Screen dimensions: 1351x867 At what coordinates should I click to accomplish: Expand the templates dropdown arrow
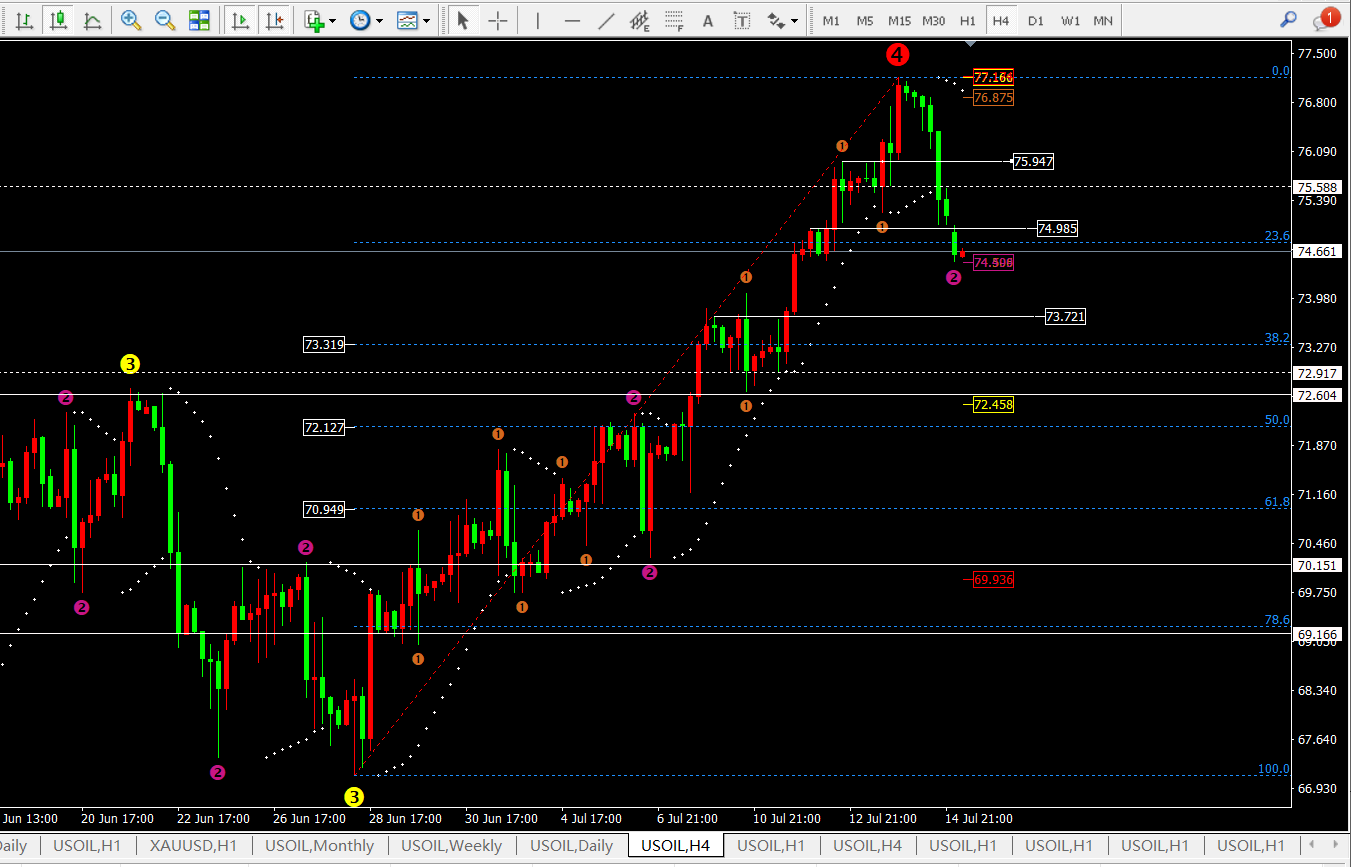[427, 20]
